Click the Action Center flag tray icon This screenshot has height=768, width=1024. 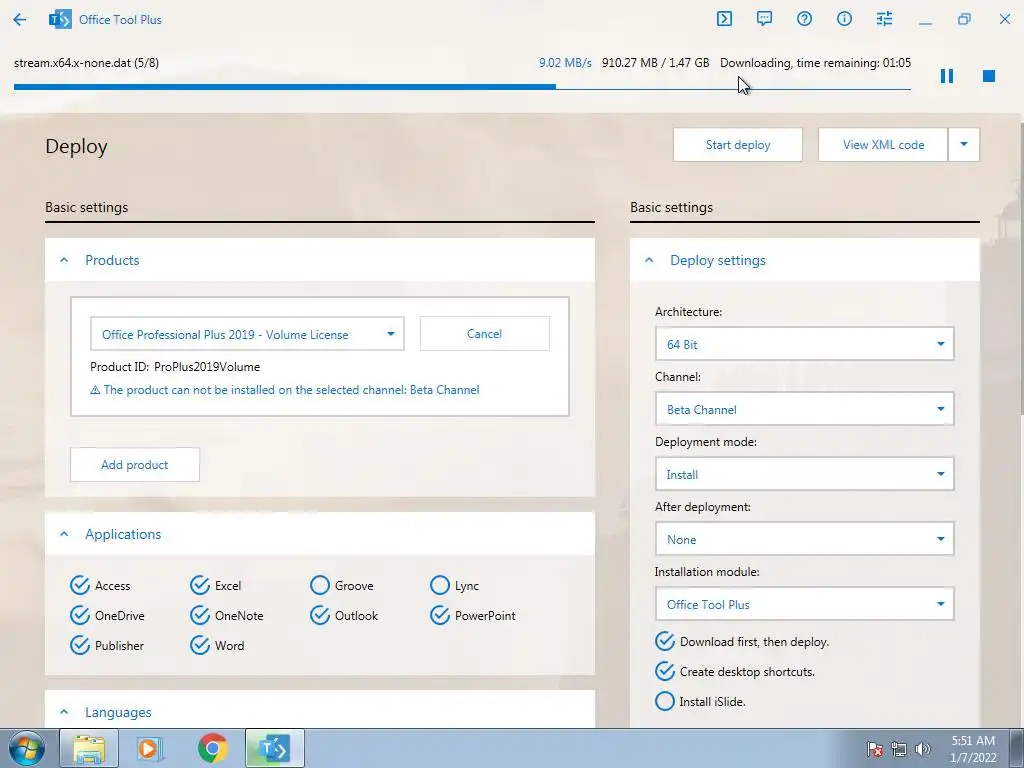click(x=874, y=749)
